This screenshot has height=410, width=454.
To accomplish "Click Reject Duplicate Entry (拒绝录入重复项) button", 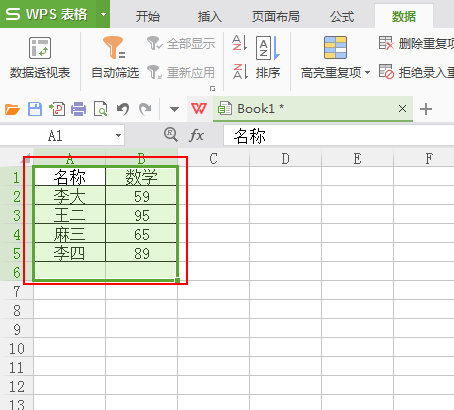I will (416, 72).
